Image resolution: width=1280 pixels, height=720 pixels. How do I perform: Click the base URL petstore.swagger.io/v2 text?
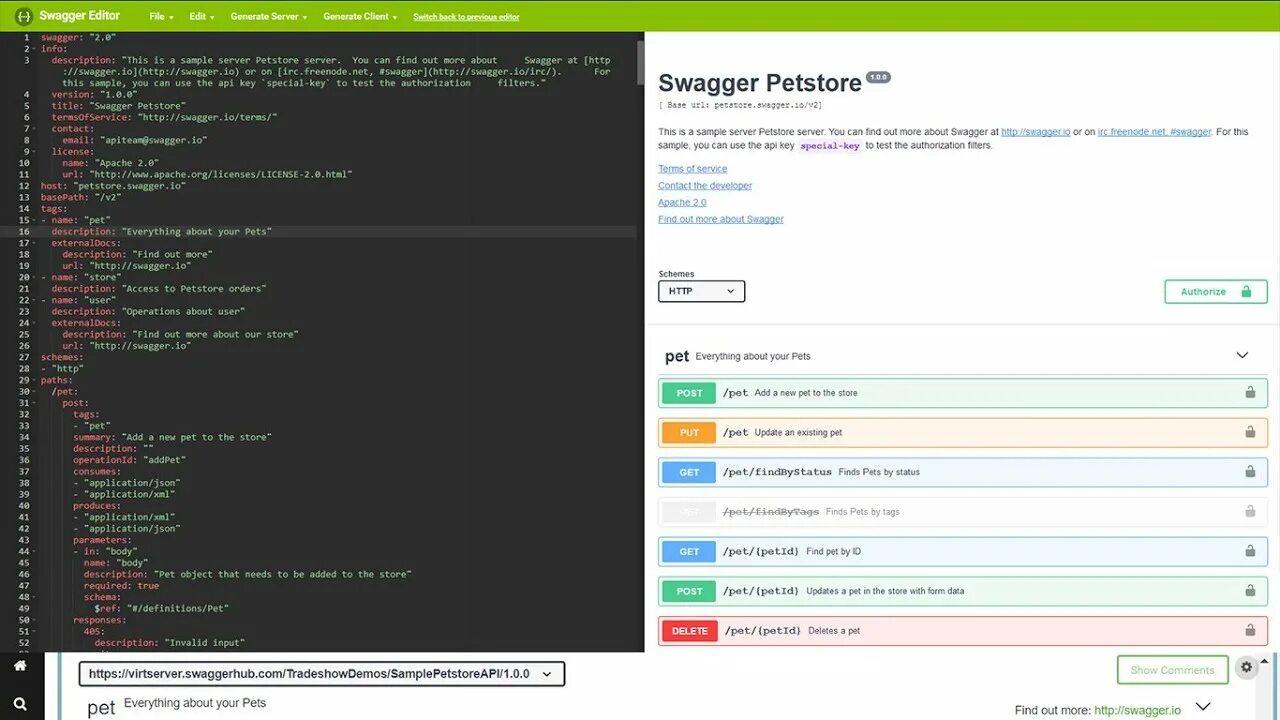740,105
